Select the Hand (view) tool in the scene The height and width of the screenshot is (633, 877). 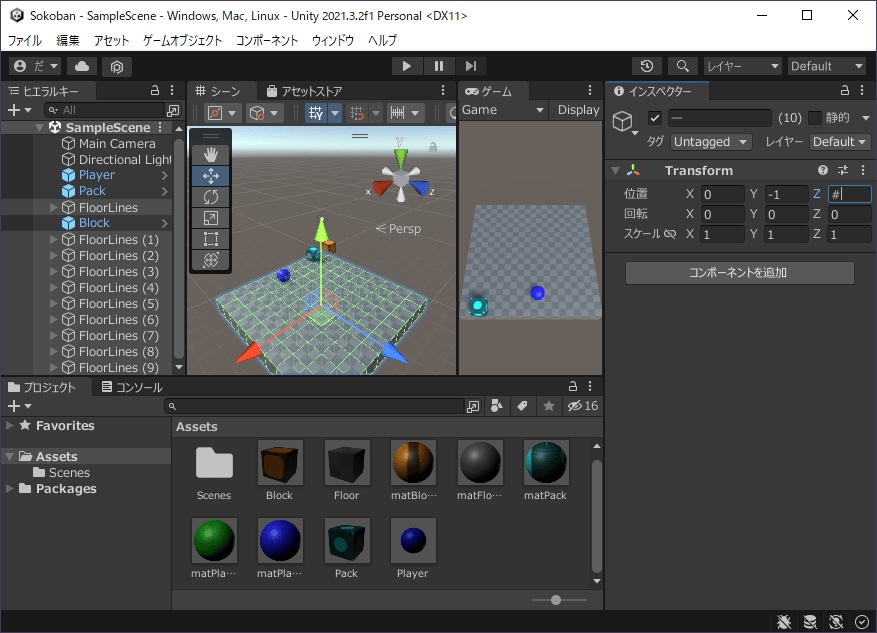[x=211, y=155]
